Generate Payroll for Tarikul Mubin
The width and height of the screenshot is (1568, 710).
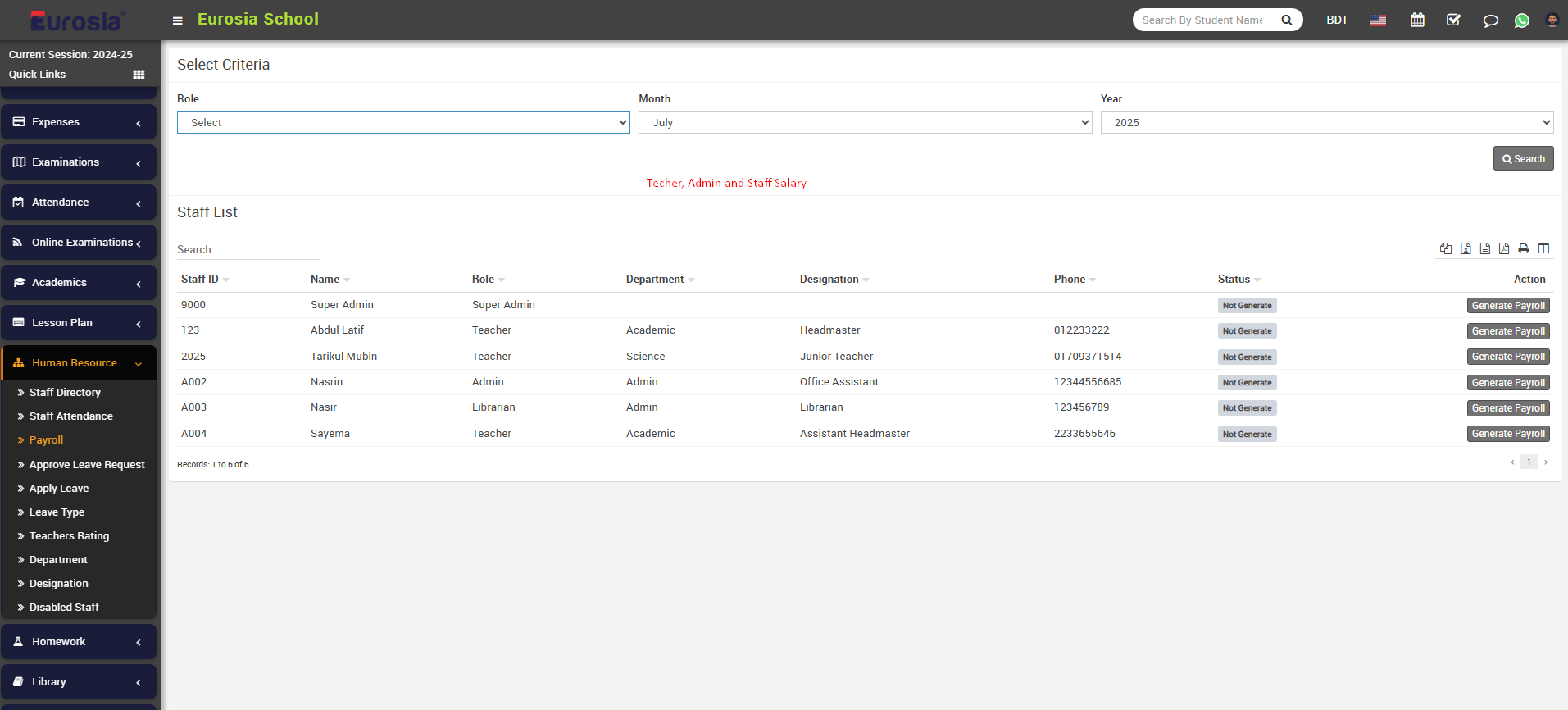click(1507, 357)
